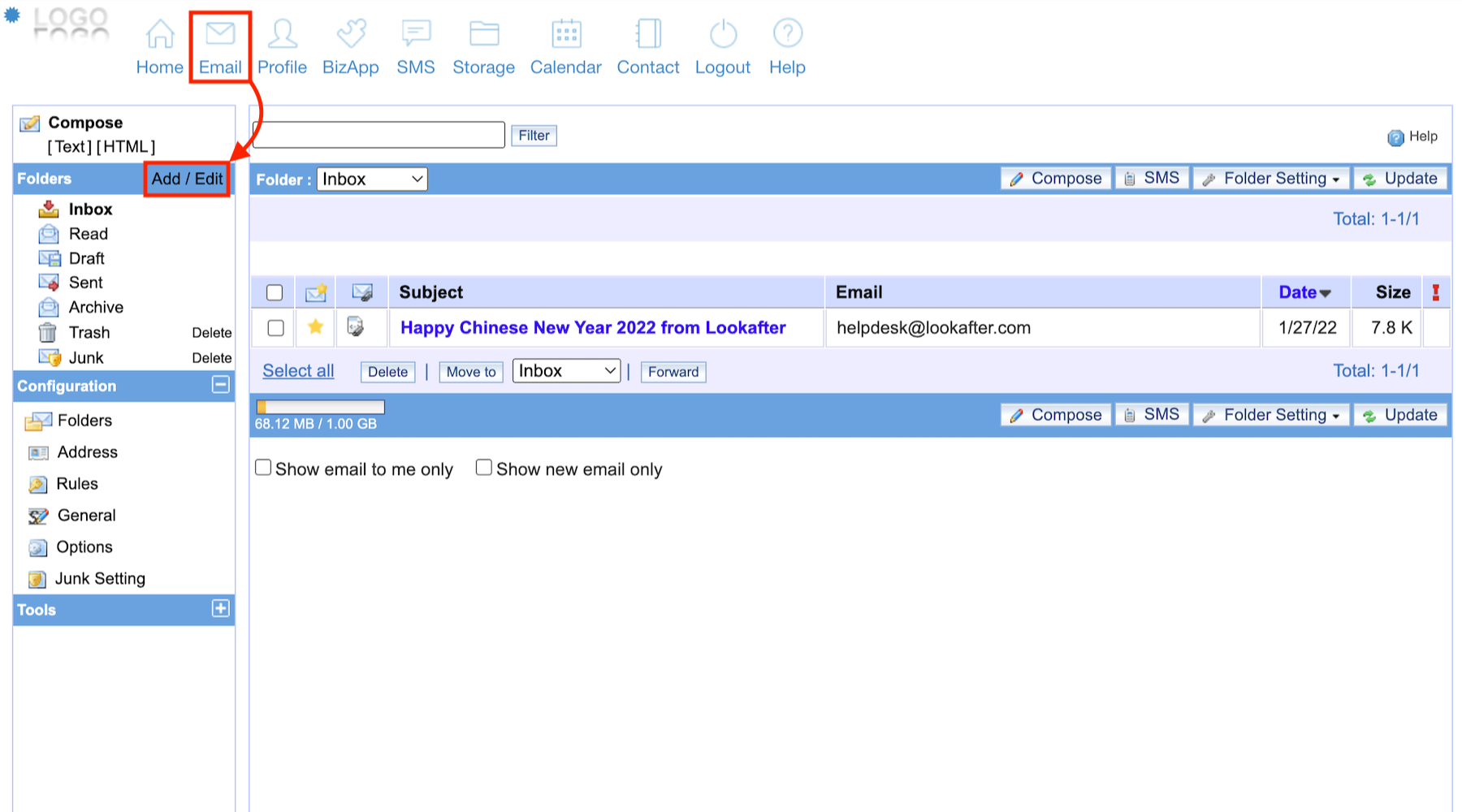
Task: Open the Contact address book icon
Action: tap(648, 34)
